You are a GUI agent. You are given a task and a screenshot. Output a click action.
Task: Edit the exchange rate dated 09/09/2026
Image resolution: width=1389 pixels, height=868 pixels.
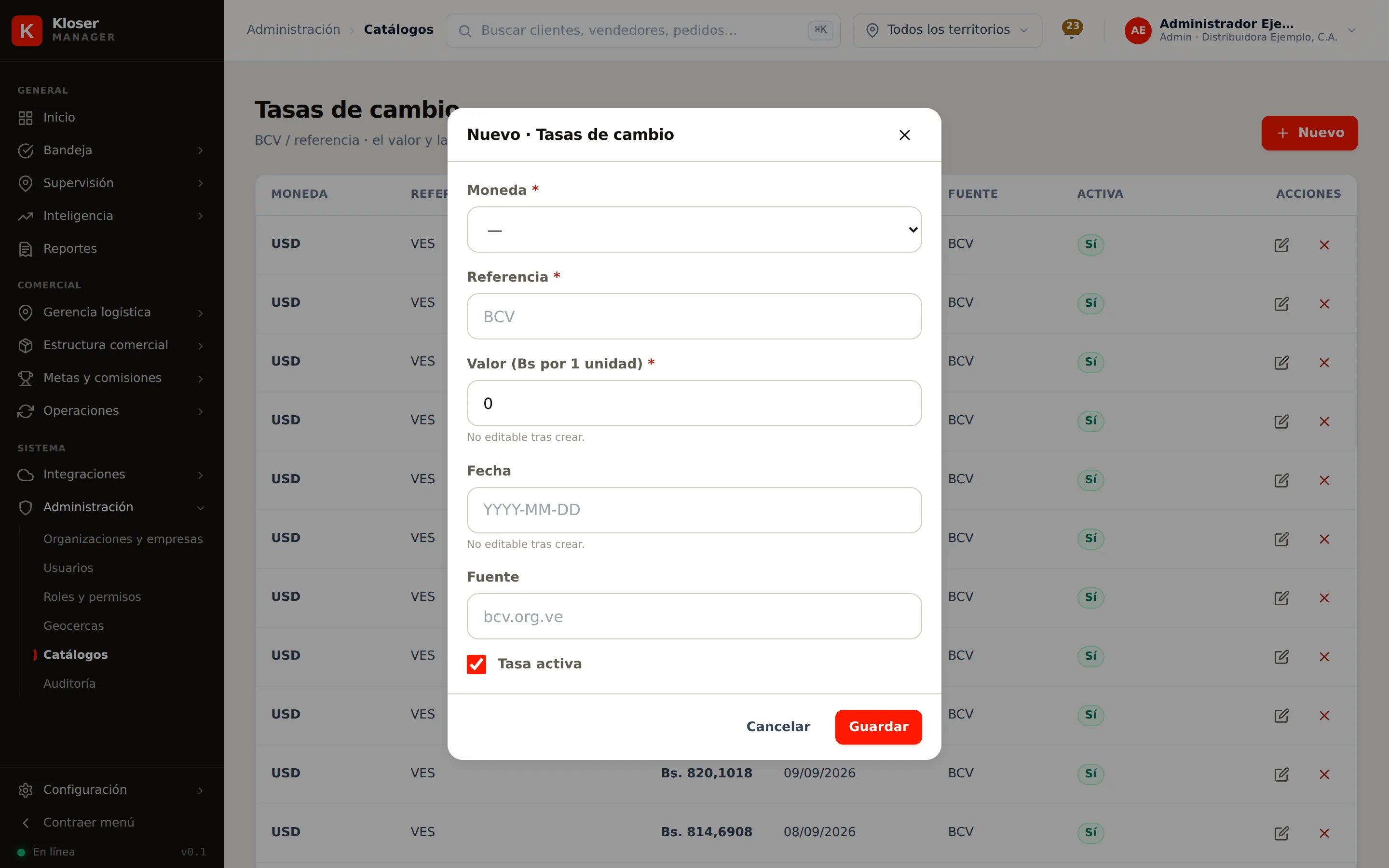[1281, 774]
